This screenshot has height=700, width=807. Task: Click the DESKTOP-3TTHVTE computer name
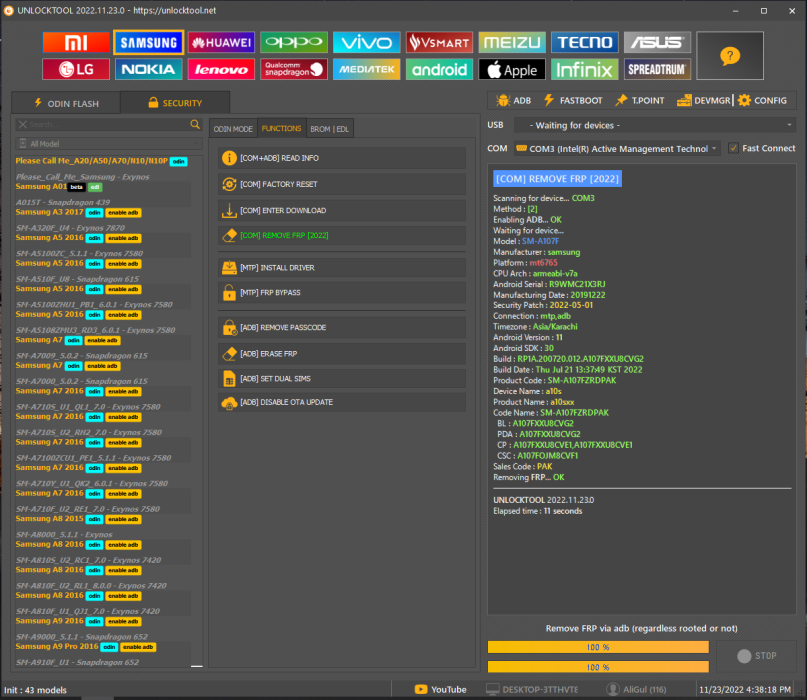click(x=532, y=689)
